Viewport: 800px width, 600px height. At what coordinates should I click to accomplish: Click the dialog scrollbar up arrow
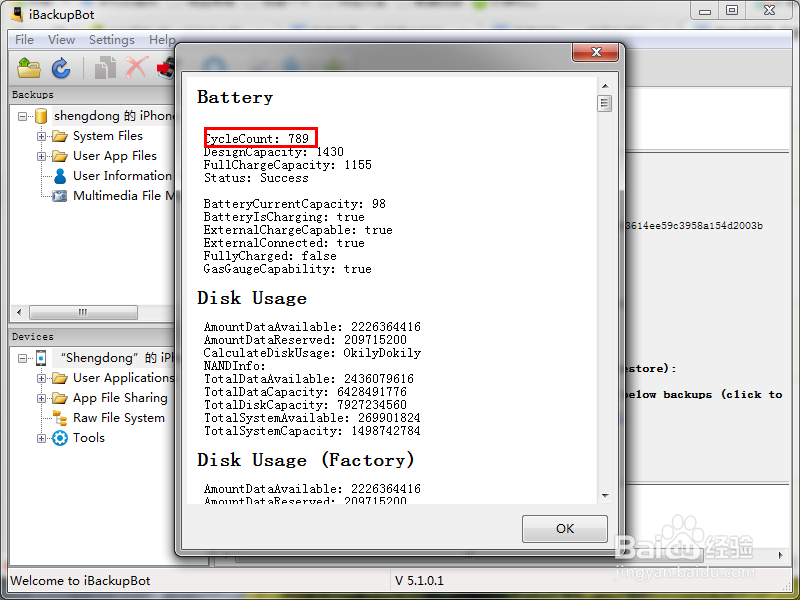(x=605, y=86)
